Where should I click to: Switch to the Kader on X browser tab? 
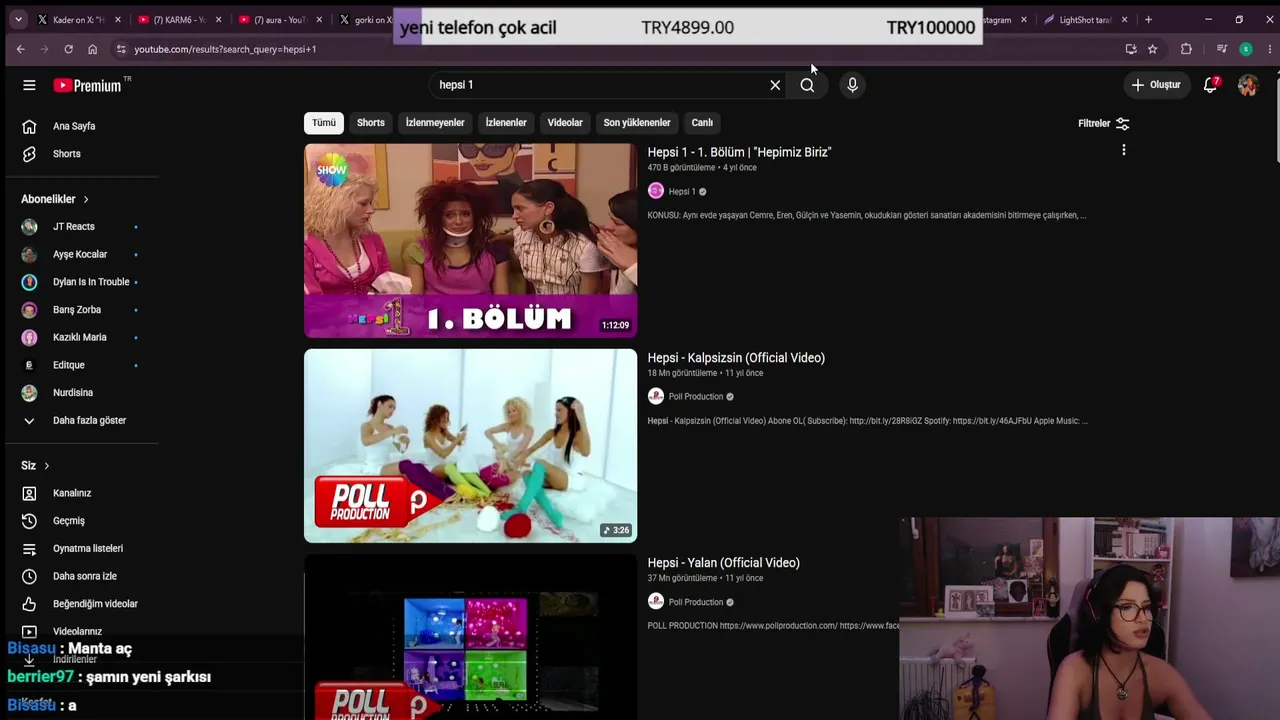click(79, 20)
